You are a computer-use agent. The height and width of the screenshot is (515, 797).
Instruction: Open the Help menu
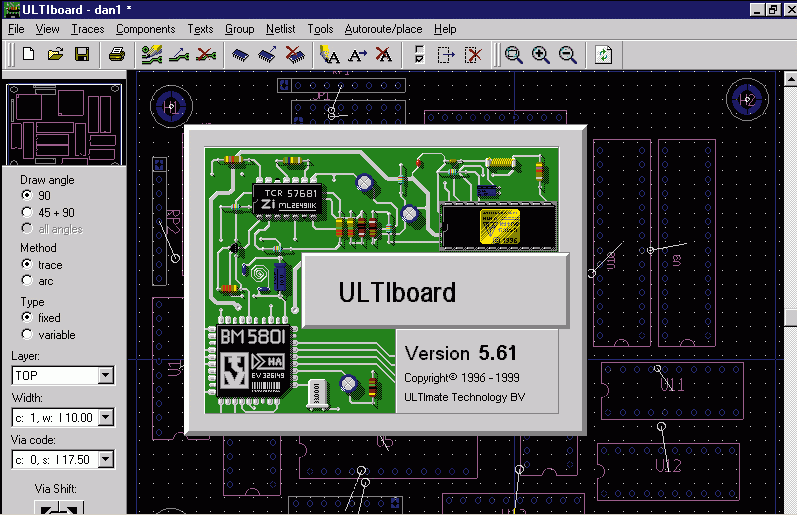pyautogui.click(x=445, y=29)
